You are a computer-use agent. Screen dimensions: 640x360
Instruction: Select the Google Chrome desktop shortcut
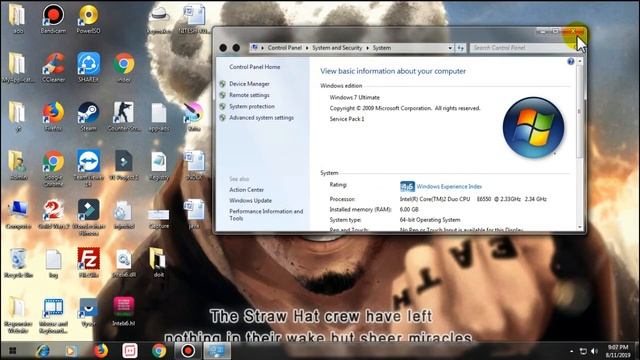click(x=53, y=168)
